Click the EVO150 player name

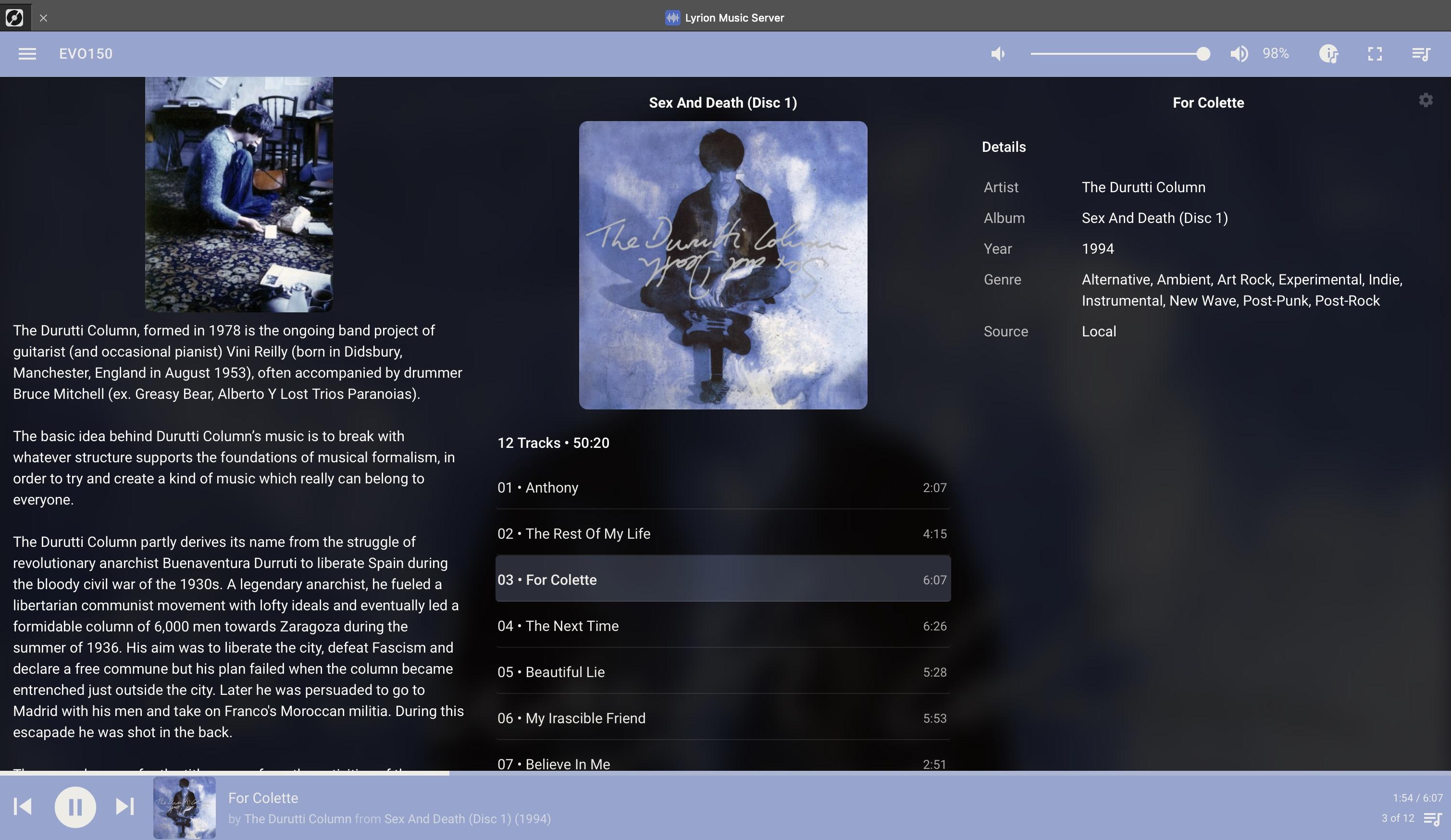click(x=86, y=53)
